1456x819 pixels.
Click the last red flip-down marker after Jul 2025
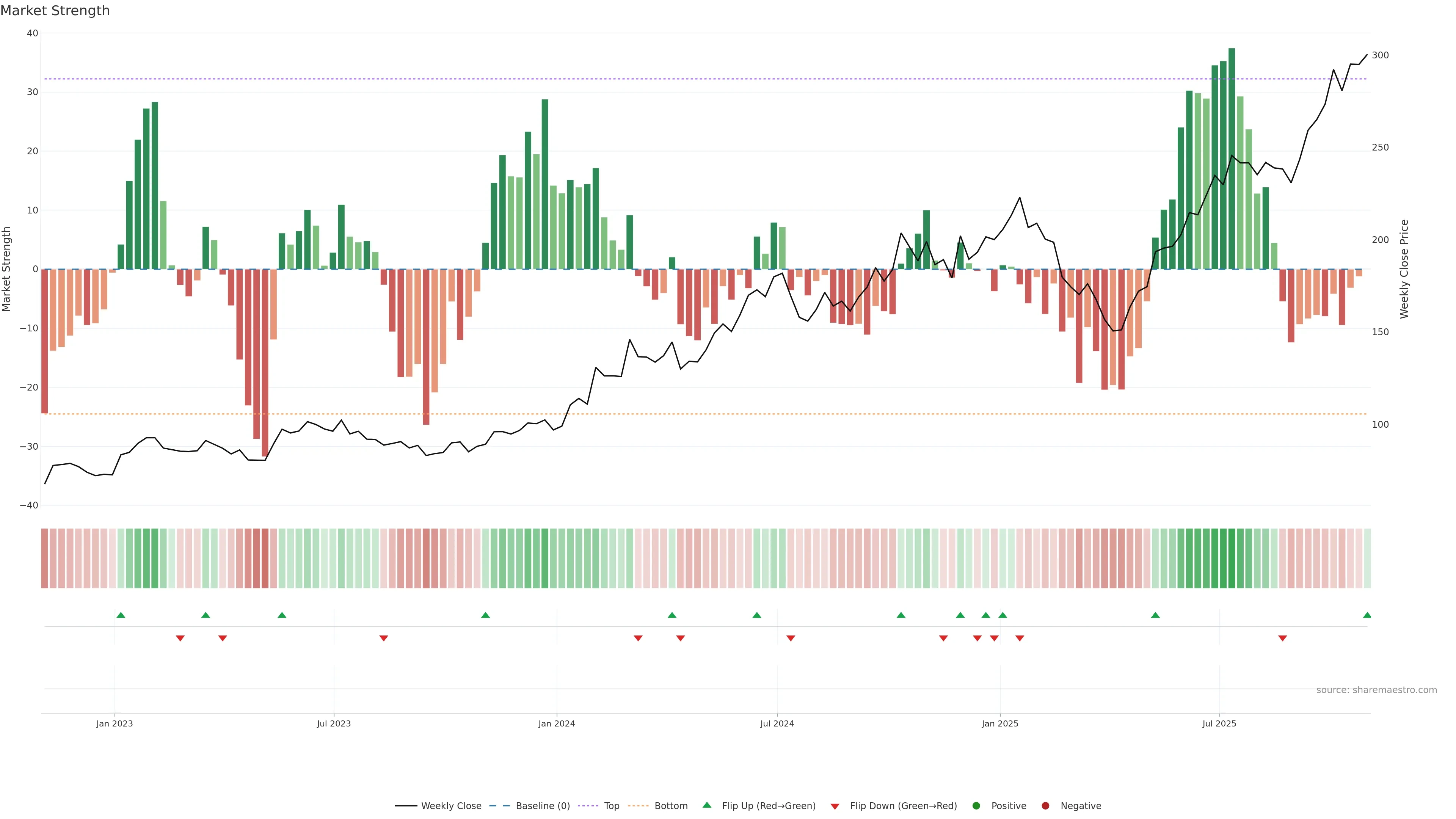[1282, 638]
